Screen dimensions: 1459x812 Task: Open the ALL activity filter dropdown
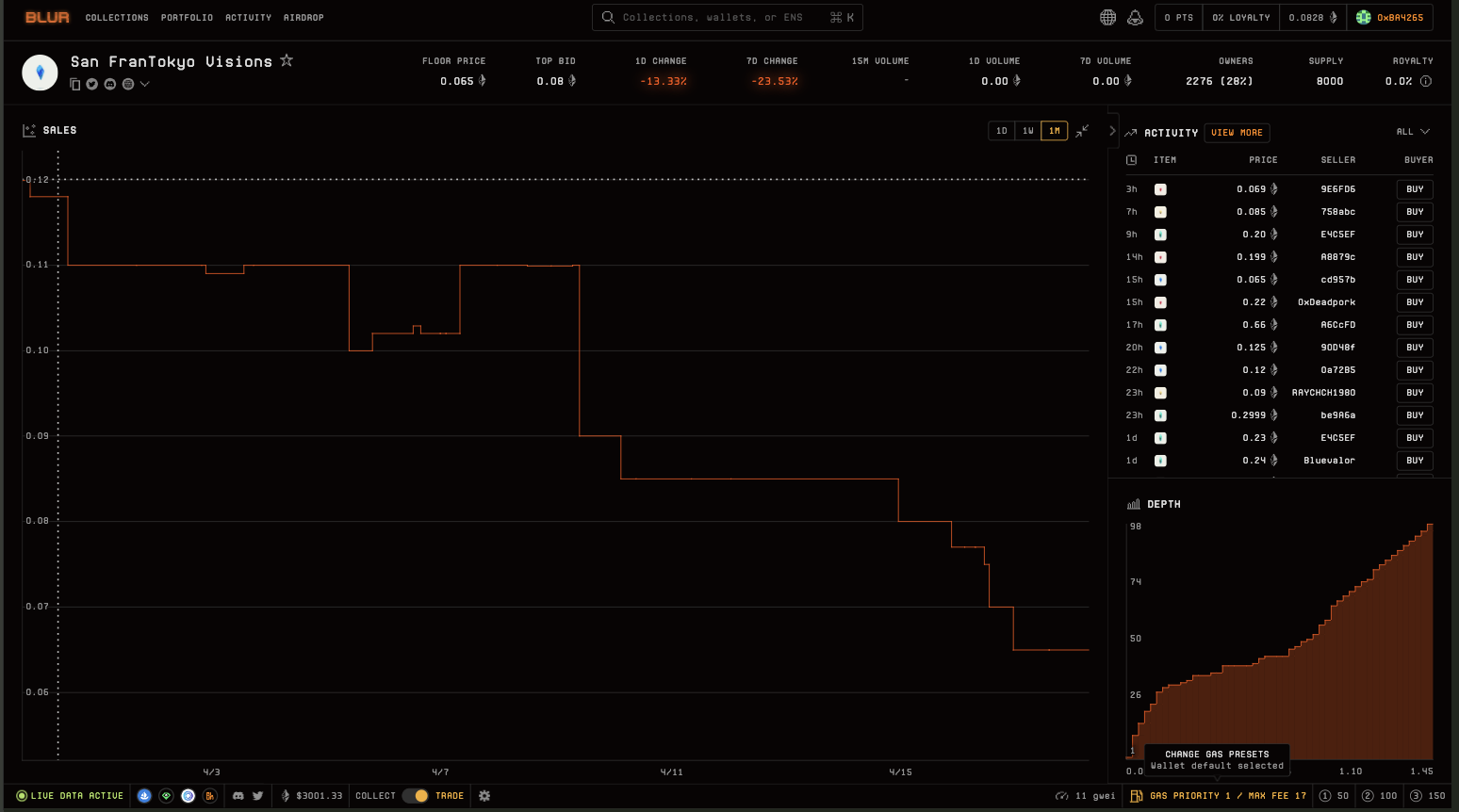(x=1413, y=132)
